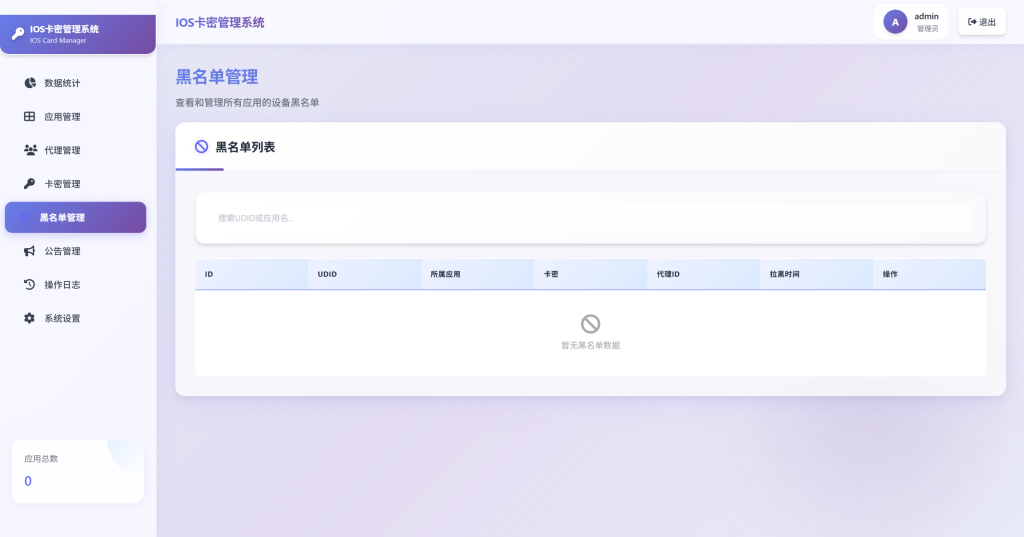
Task: Click the users icon for 代理管理
Action: [x=30, y=150]
